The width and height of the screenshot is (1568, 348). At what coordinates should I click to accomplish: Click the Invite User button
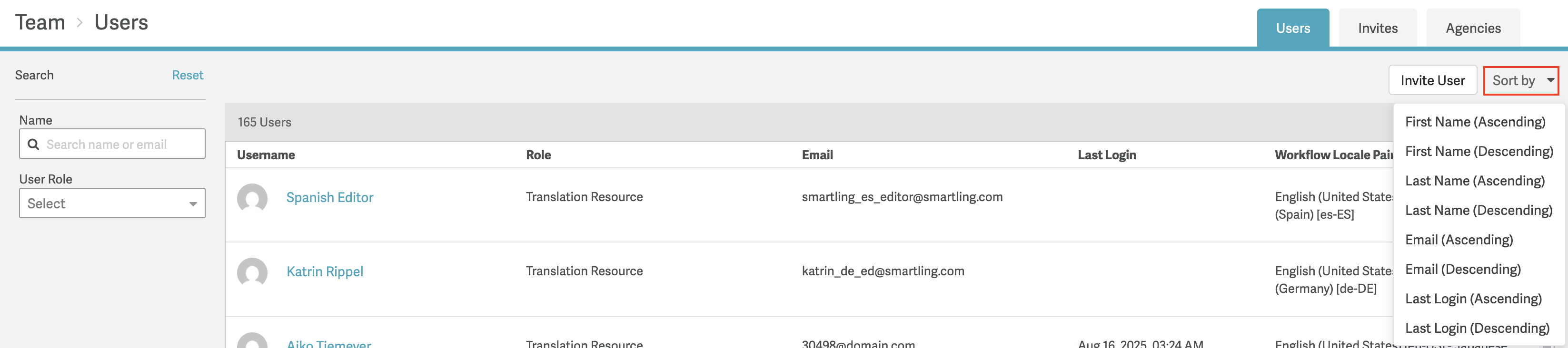[1432, 80]
